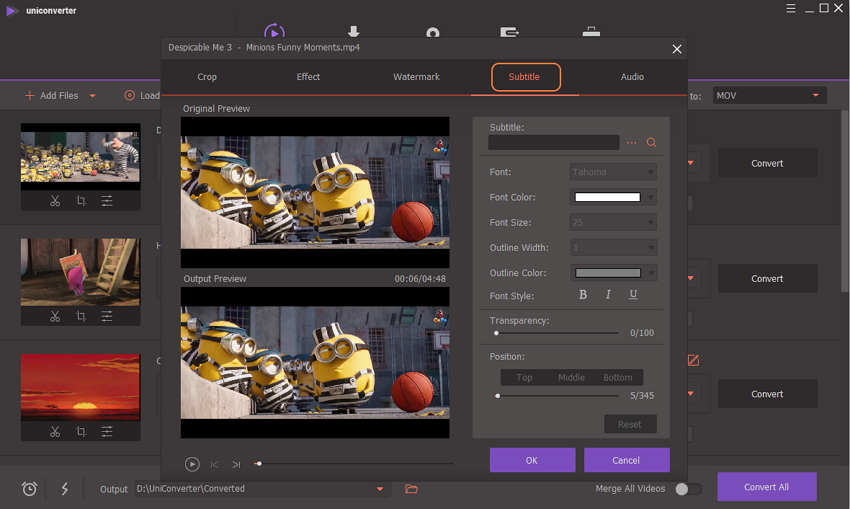The height and width of the screenshot is (509, 850).
Task: Click OK to apply subtitle settings
Action: coord(532,460)
